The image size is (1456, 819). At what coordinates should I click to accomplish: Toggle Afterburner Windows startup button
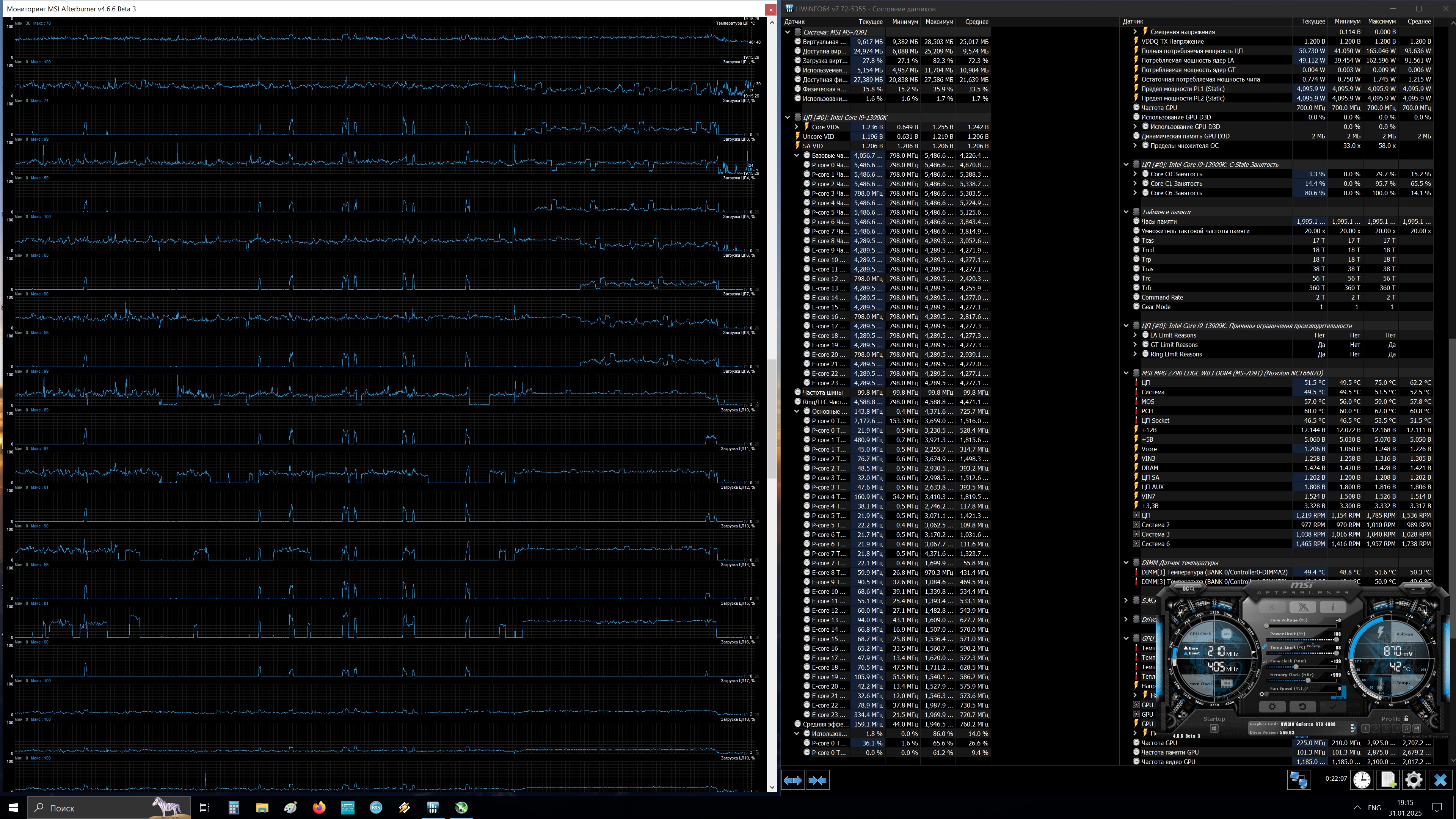pyautogui.click(x=1214, y=728)
